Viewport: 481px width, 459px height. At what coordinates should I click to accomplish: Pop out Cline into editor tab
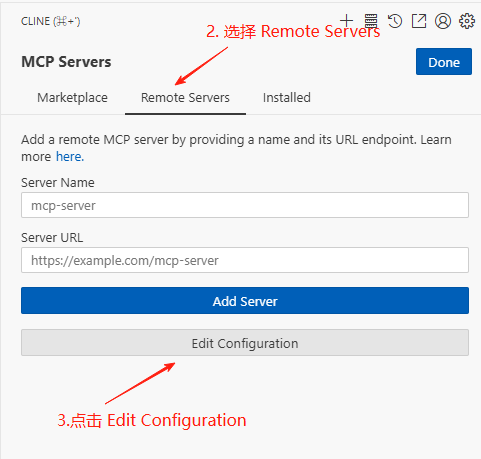pyautogui.click(x=419, y=21)
